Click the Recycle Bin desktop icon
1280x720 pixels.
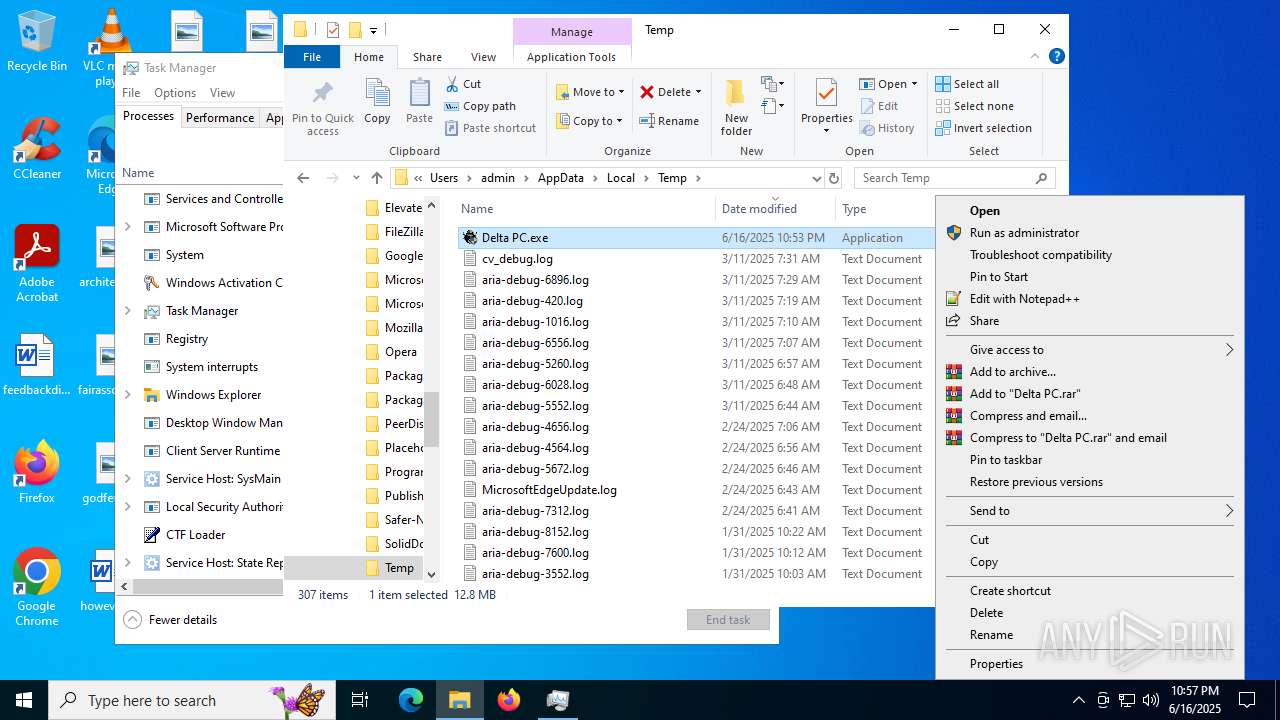click(x=37, y=42)
